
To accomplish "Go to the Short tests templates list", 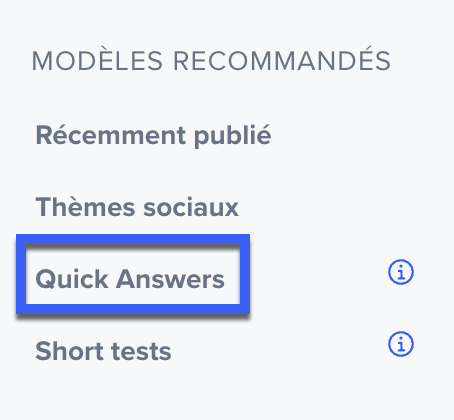I will coord(103,351).
